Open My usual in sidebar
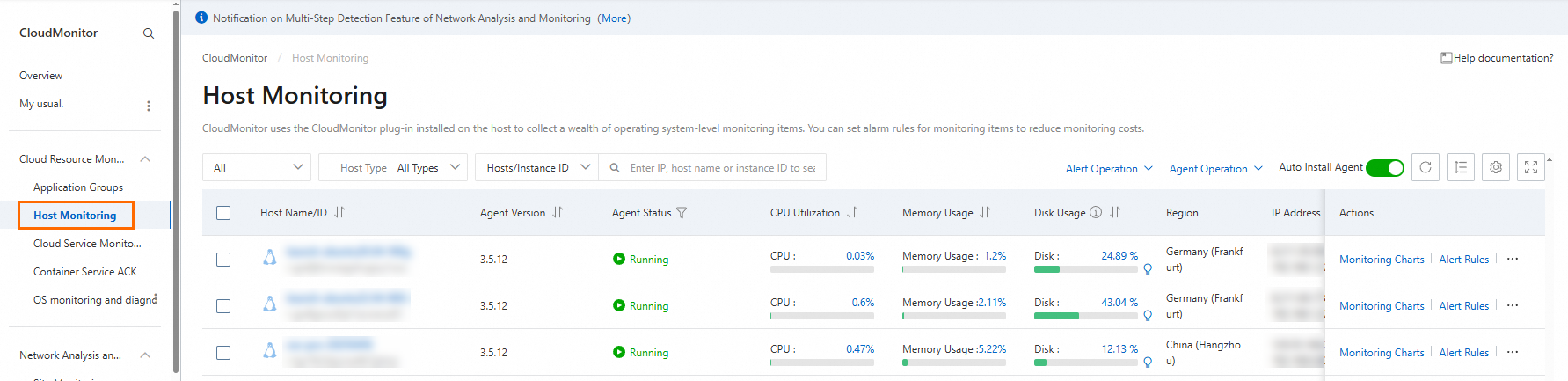This screenshot has width=1568, height=381. (x=41, y=104)
